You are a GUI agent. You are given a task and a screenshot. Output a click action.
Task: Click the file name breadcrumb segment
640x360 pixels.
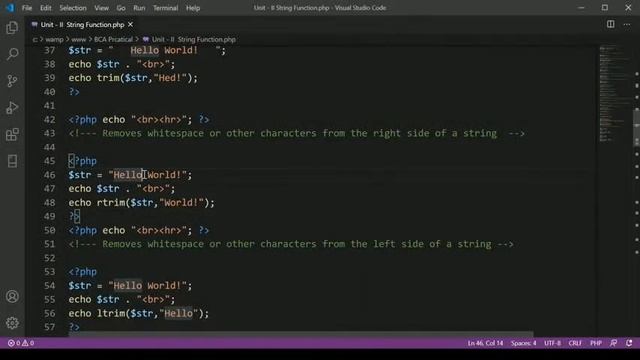193,40
